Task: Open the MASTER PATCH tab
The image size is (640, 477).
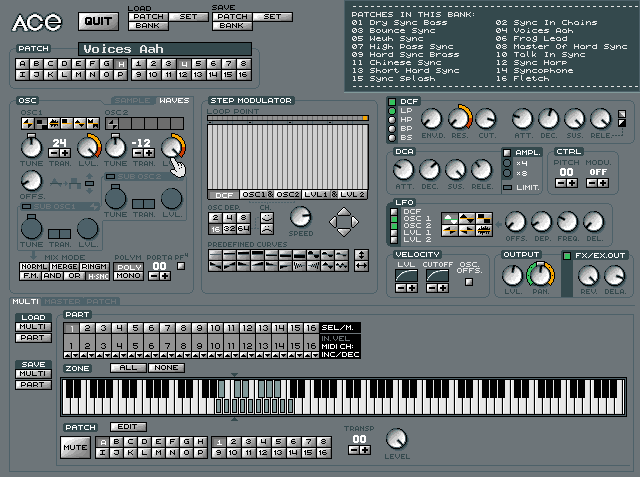Action: 76,302
